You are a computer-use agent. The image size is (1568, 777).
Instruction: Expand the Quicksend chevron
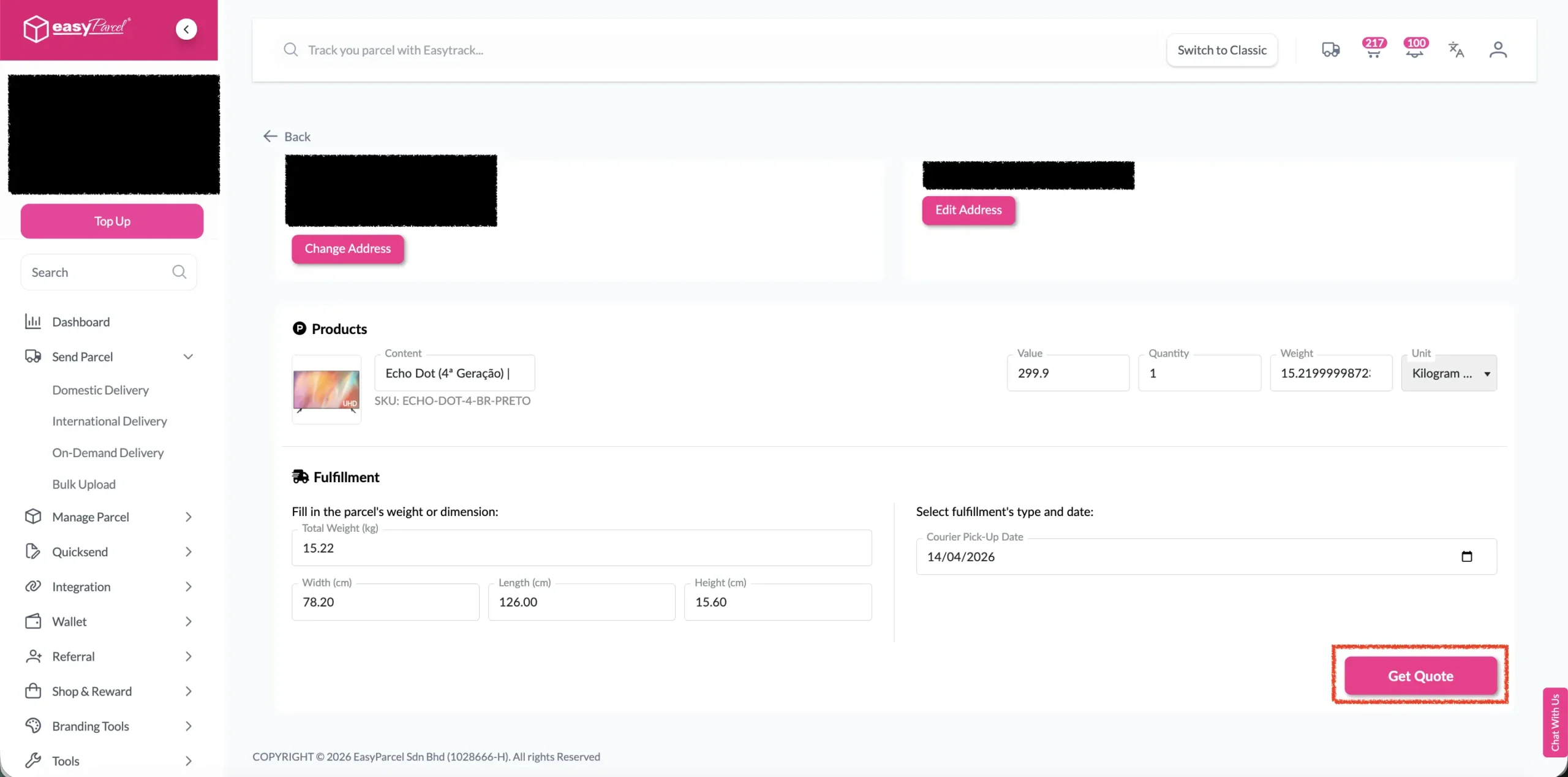point(189,551)
